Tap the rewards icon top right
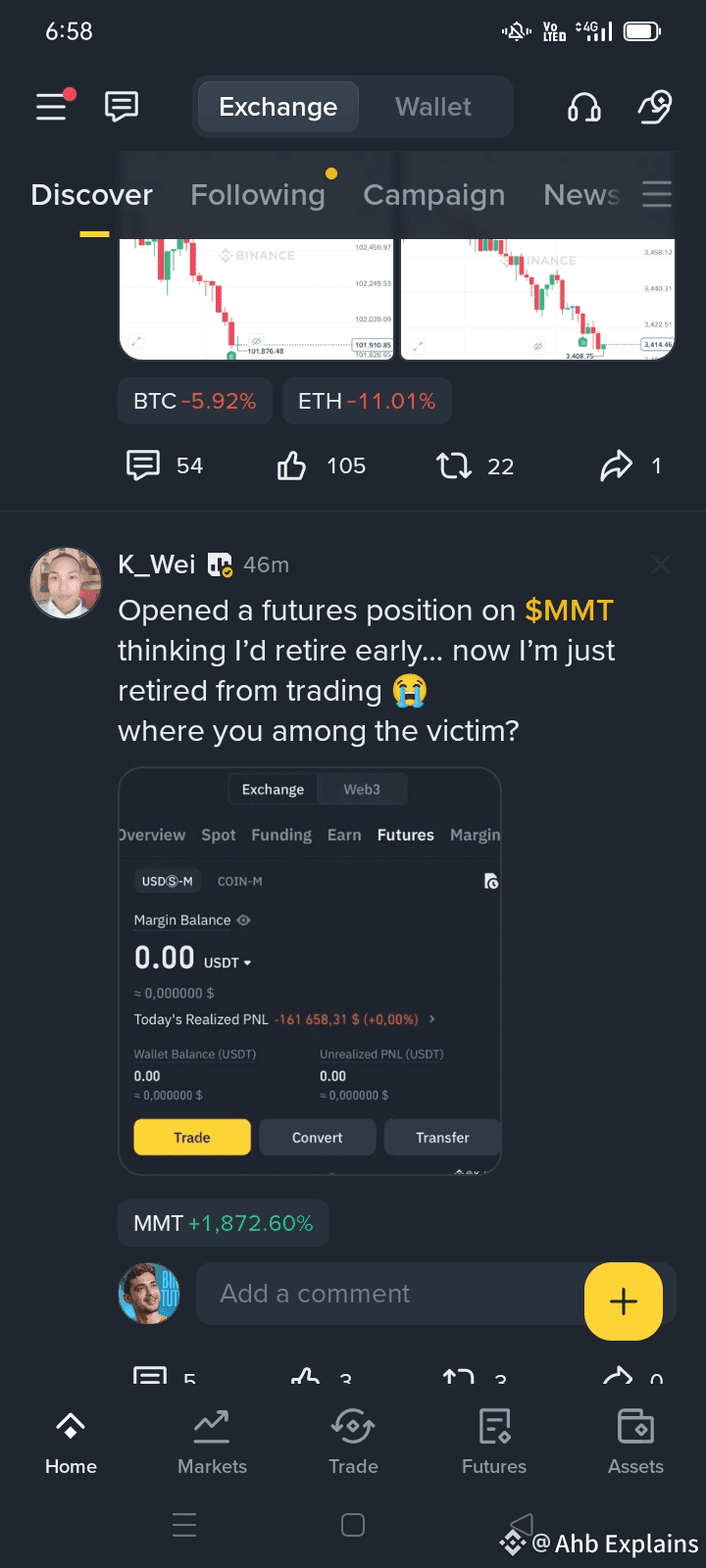This screenshot has height=1568, width=706. click(654, 107)
